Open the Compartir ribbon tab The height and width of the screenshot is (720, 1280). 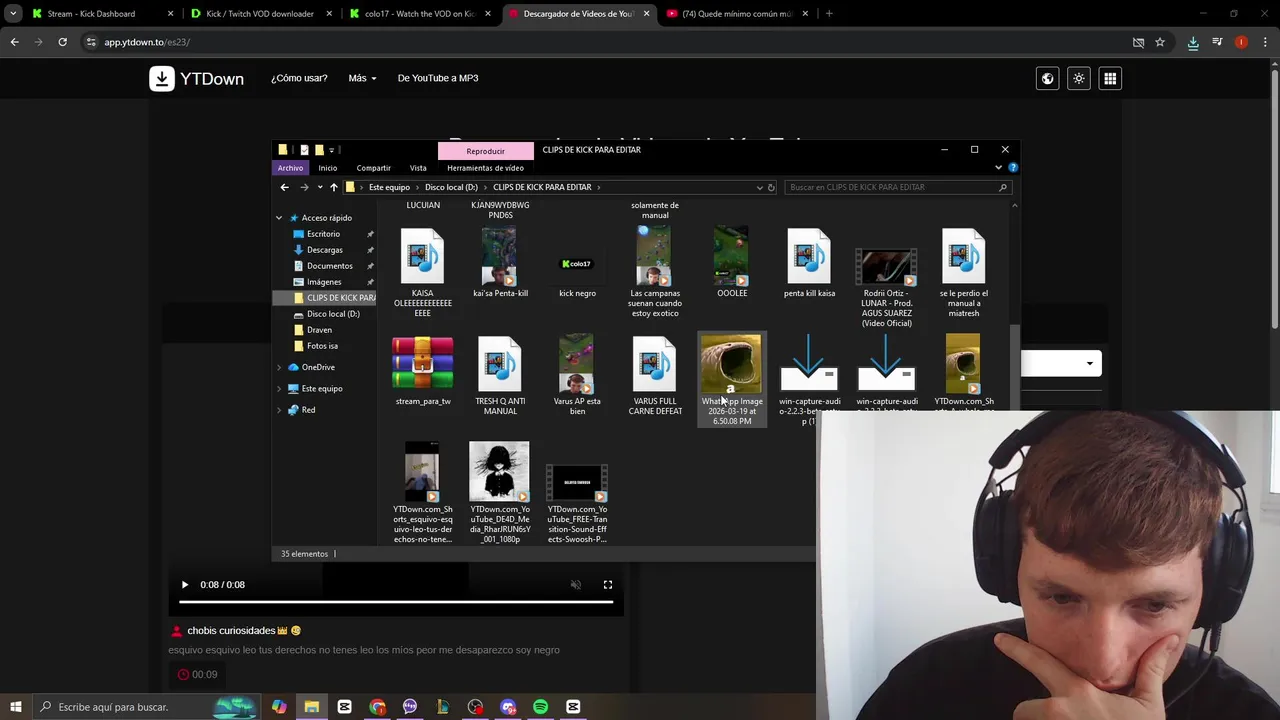[374, 168]
